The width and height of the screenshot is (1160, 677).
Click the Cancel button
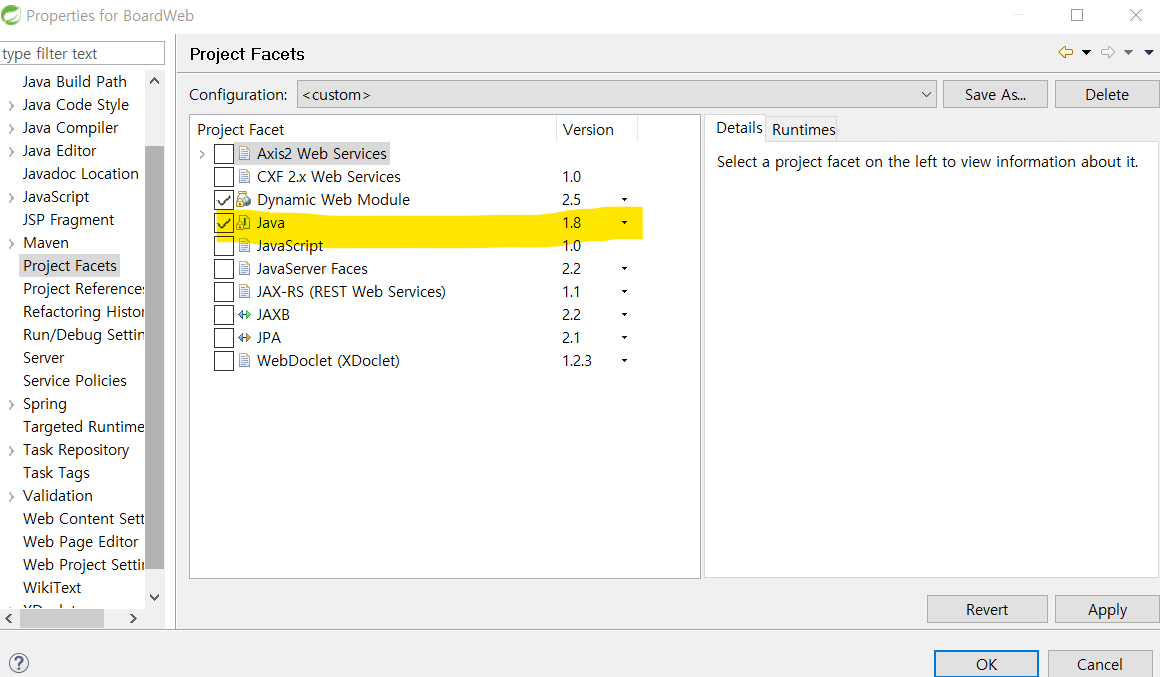(x=1099, y=664)
